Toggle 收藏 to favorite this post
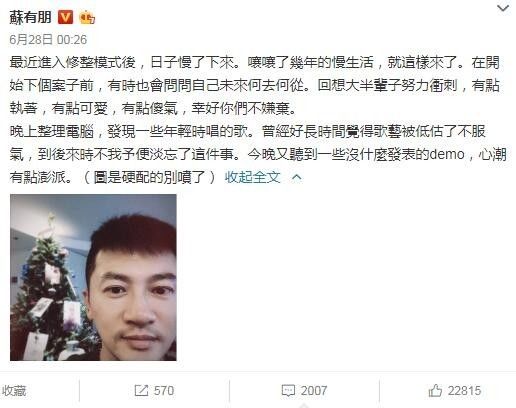This screenshot has height=408, width=516. [x=13, y=391]
